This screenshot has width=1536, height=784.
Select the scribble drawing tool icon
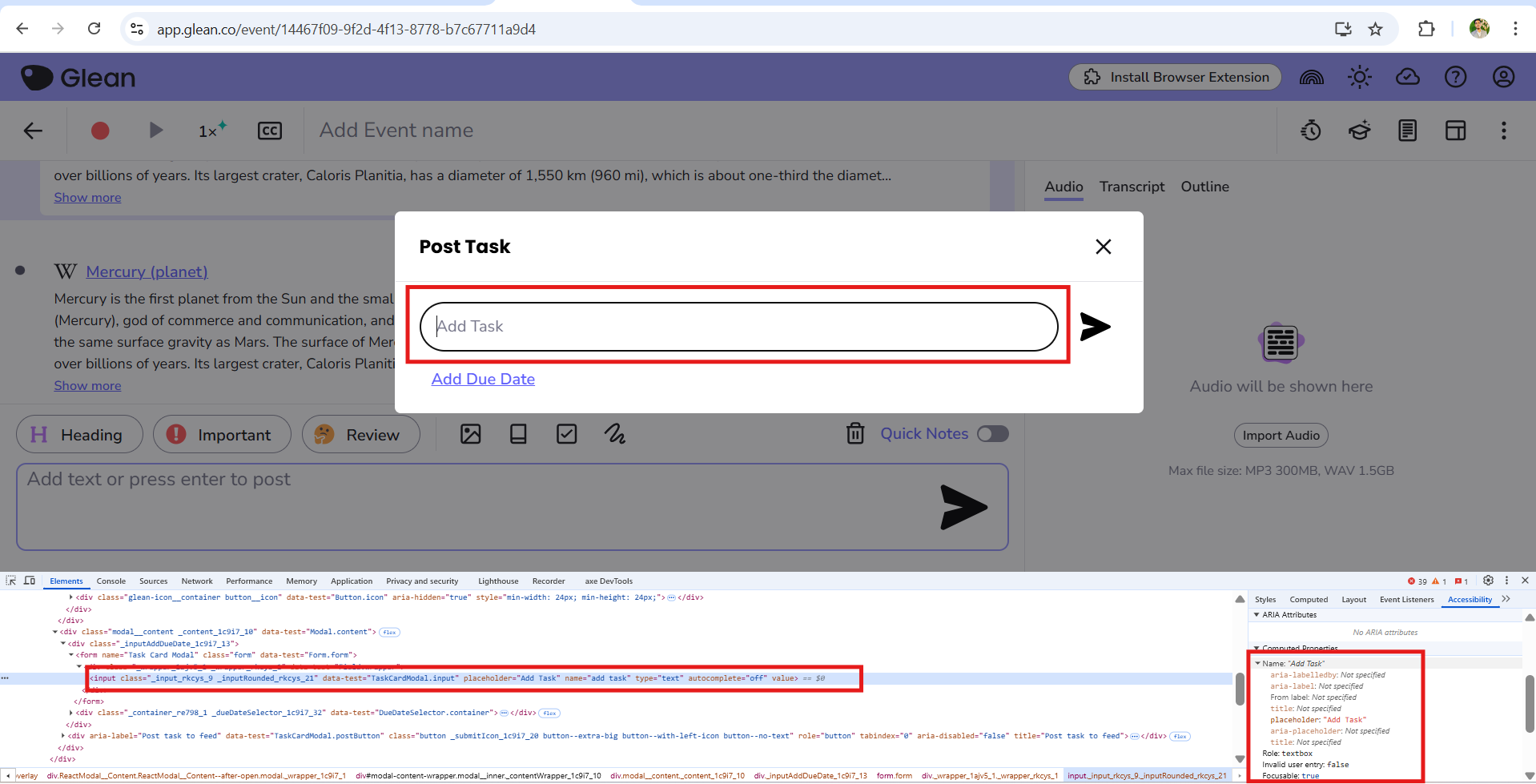coord(615,434)
